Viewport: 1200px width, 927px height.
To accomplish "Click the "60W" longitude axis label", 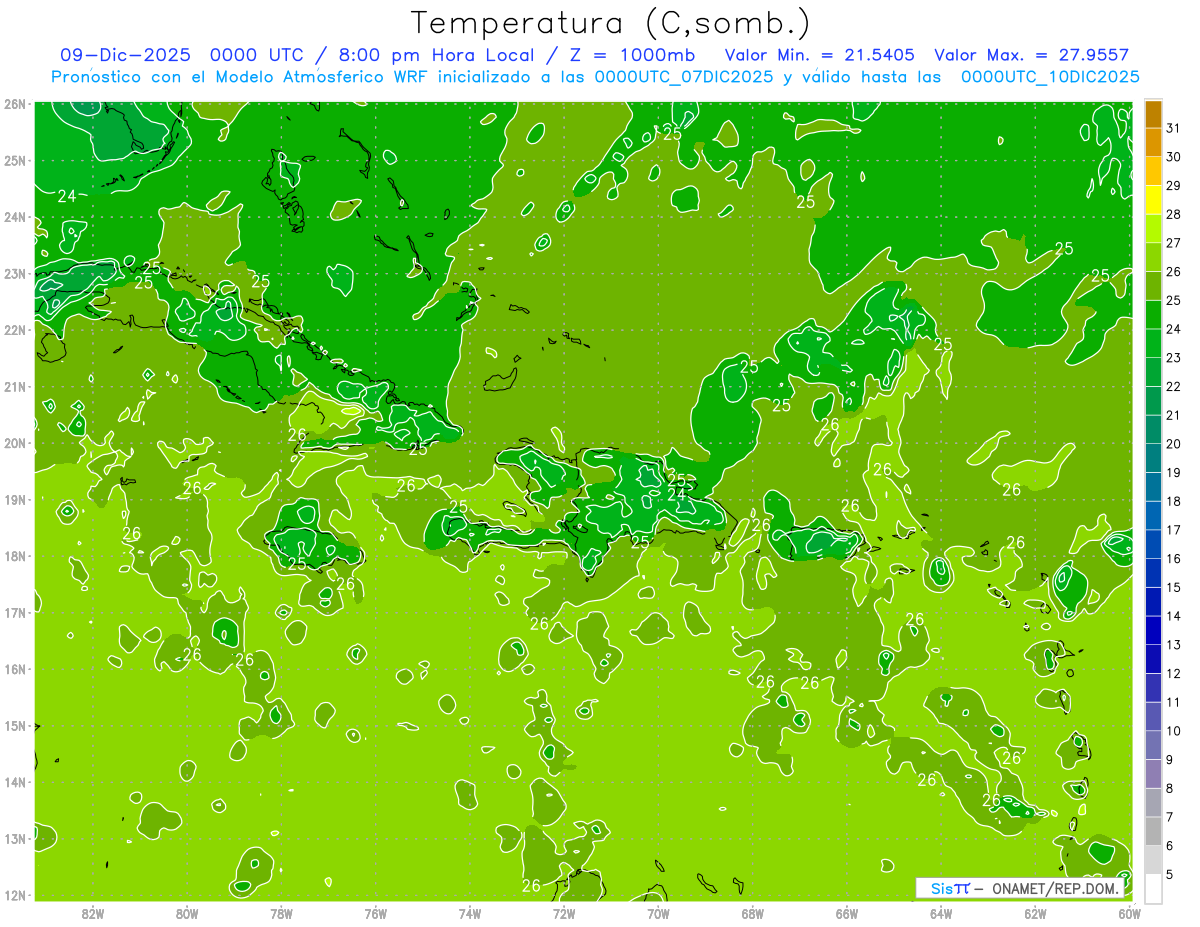I will coord(1130,913).
